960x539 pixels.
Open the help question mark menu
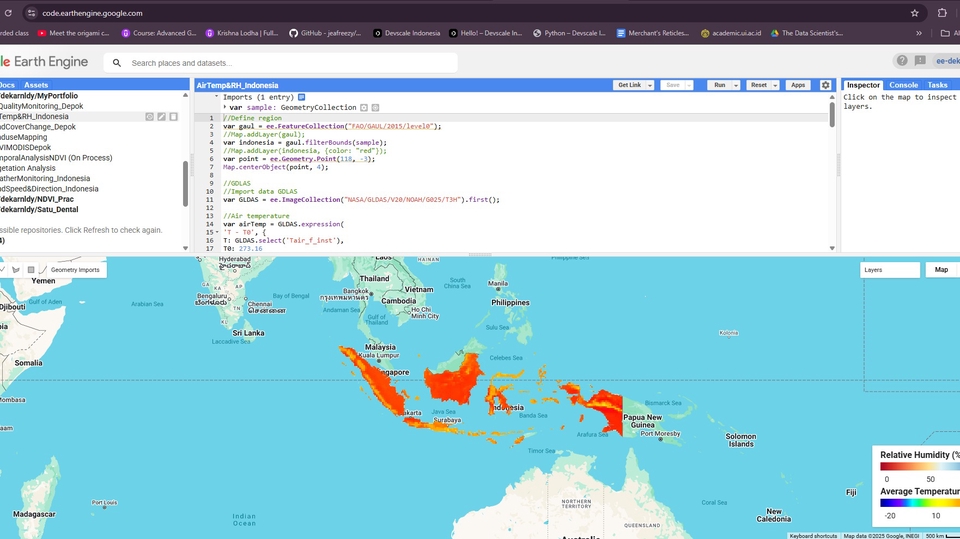coord(902,61)
